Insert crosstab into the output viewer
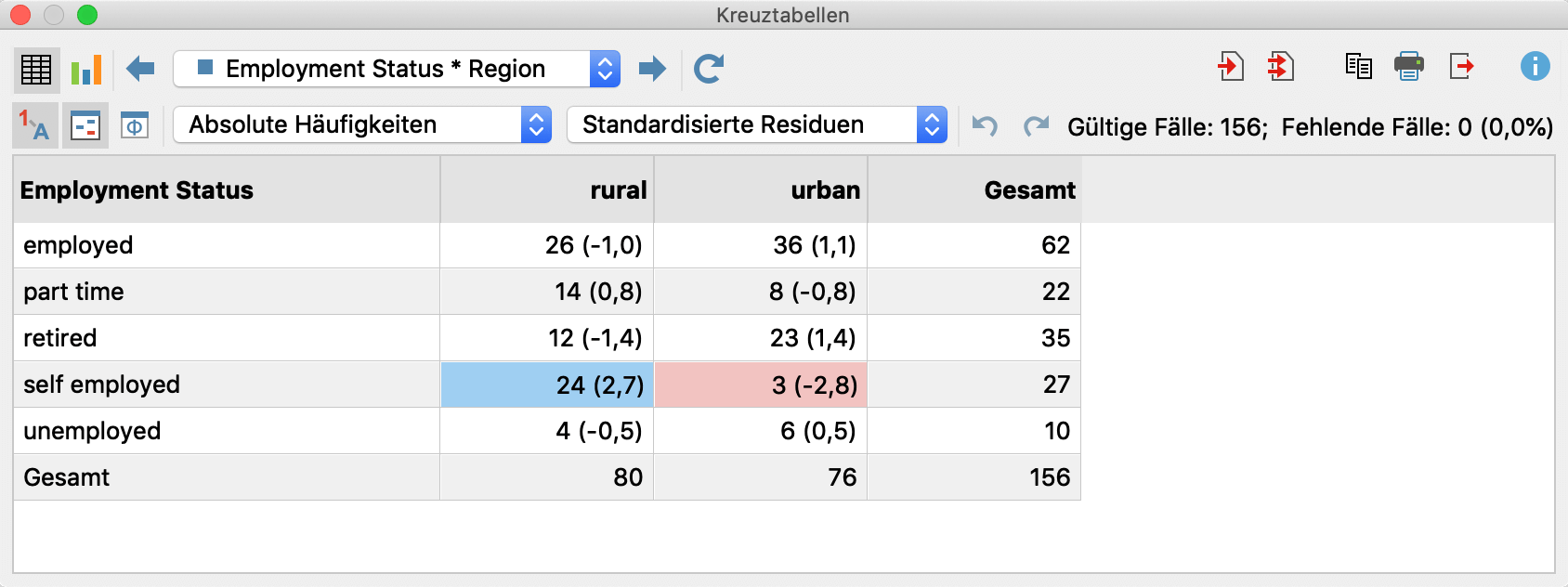 1231,66
